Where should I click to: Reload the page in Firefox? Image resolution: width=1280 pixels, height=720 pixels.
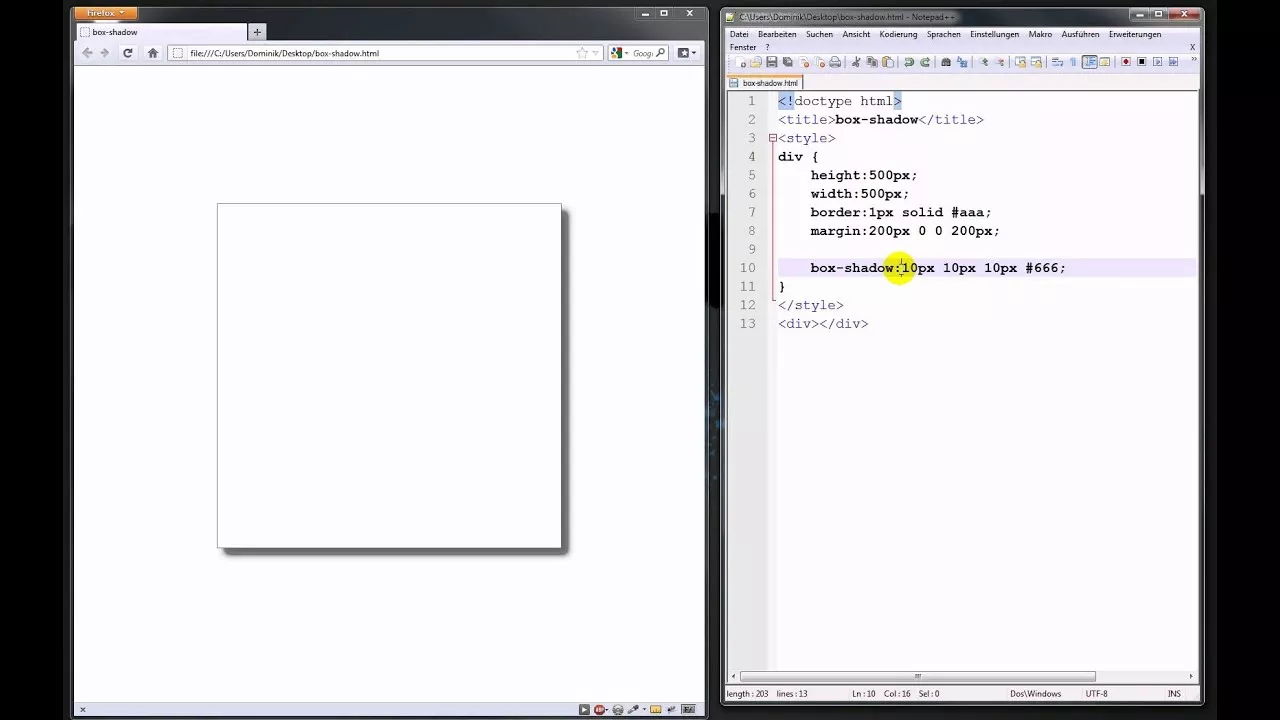click(128, 53)
